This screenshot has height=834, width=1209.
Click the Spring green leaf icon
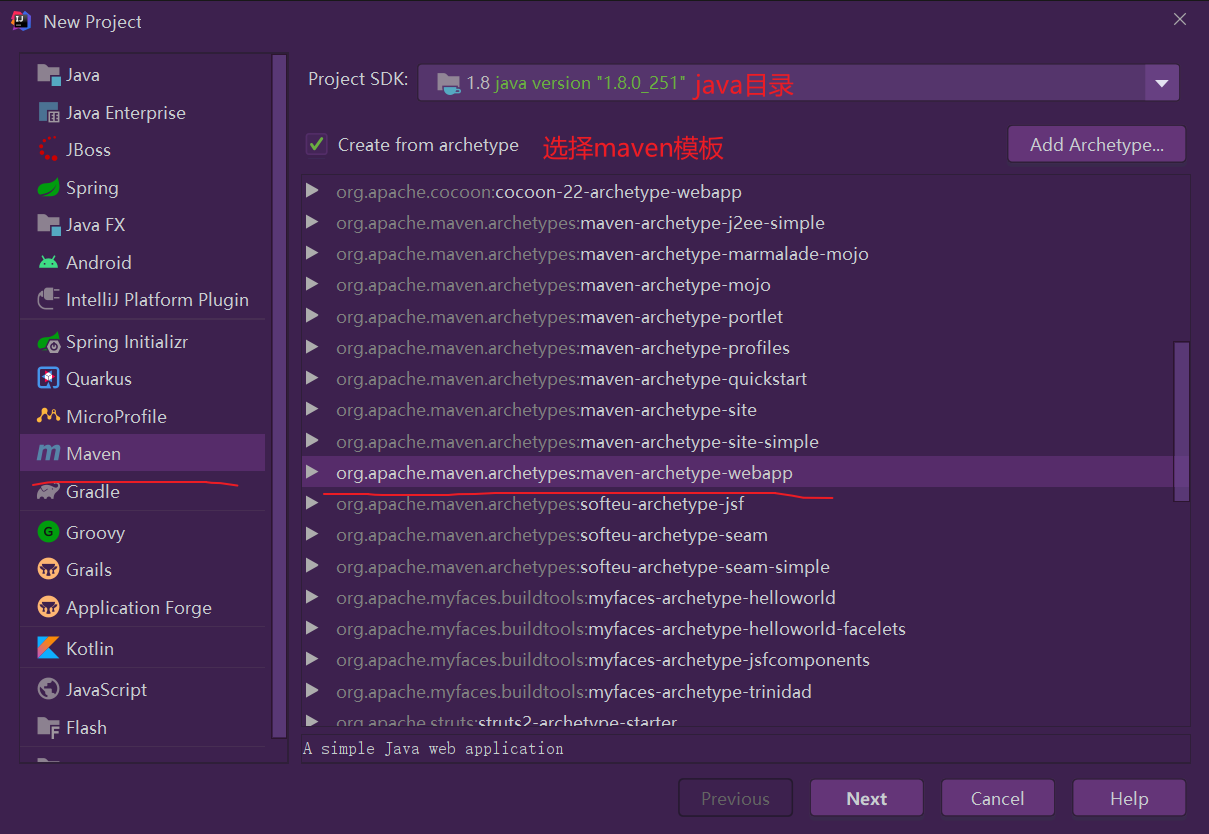(x=48, y=187)
